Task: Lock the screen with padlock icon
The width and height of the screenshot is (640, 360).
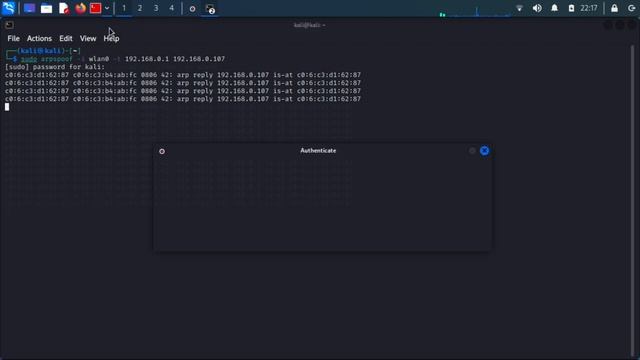Action: 614,8
